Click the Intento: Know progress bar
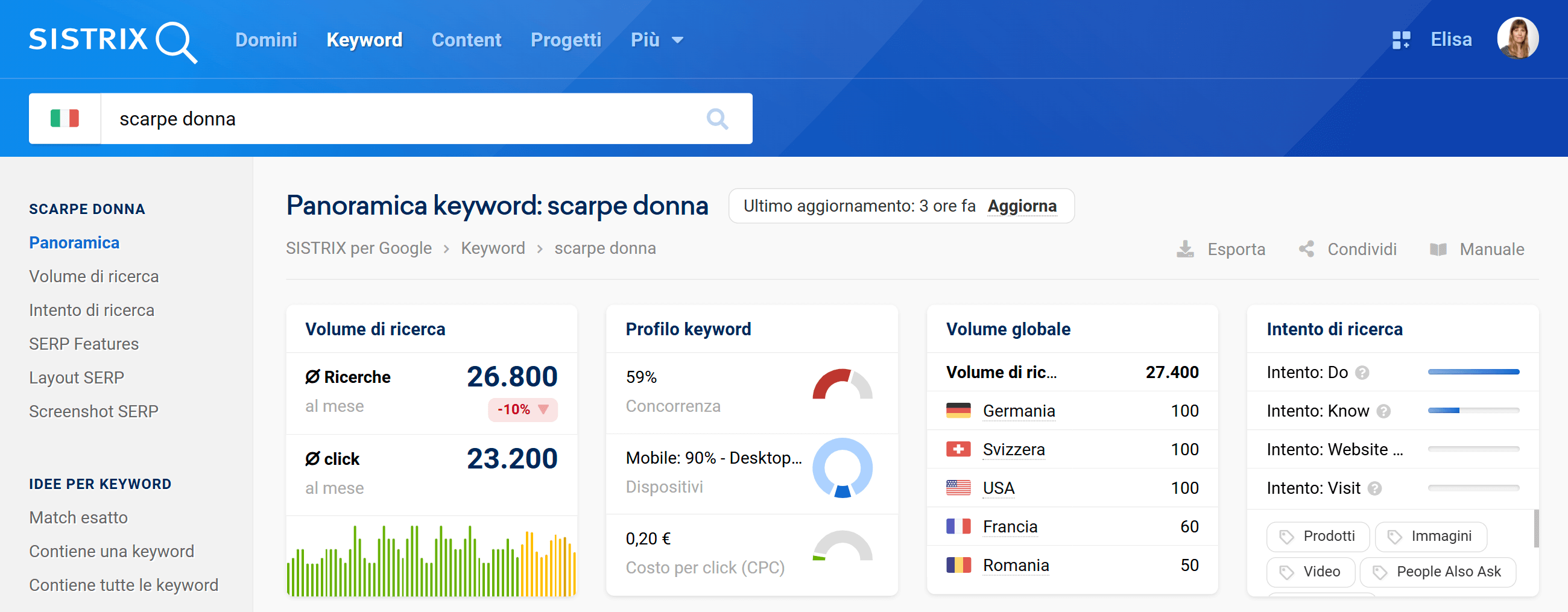Image resolution: width=1568 pixels, height=612 pixels. click(1473, 411)
